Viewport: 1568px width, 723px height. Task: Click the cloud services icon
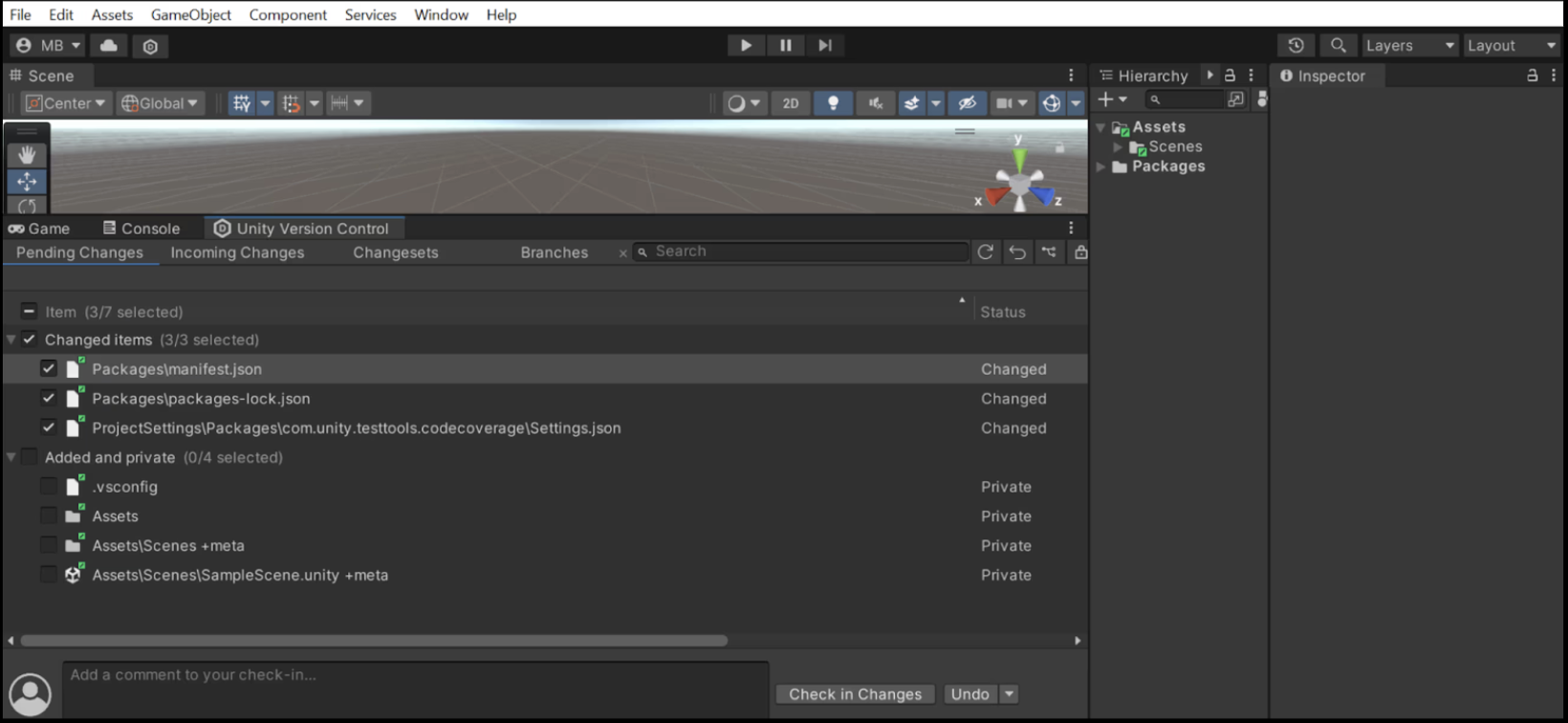pyautogui.click(x=109, y=45)
